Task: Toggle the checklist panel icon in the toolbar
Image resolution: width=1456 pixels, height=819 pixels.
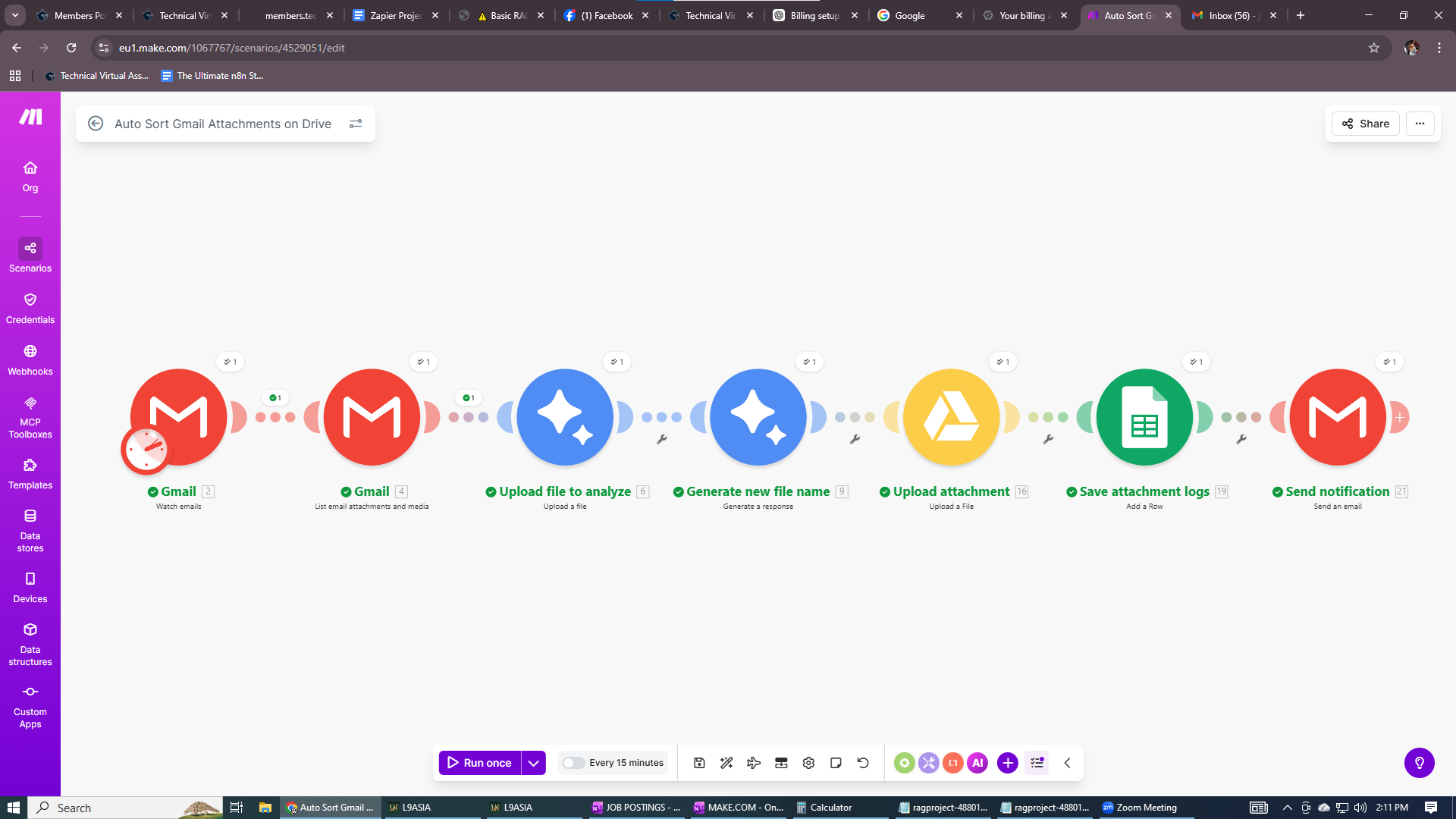Action: [x=1037, y=763]
